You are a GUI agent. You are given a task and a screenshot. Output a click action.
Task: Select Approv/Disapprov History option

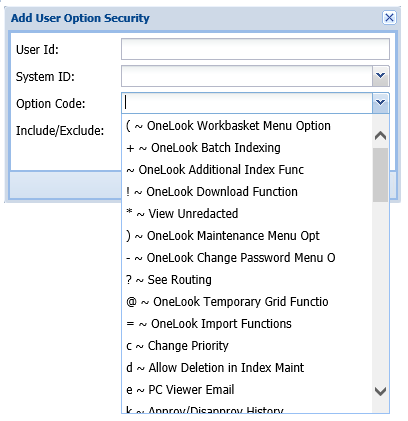[247, 408]
